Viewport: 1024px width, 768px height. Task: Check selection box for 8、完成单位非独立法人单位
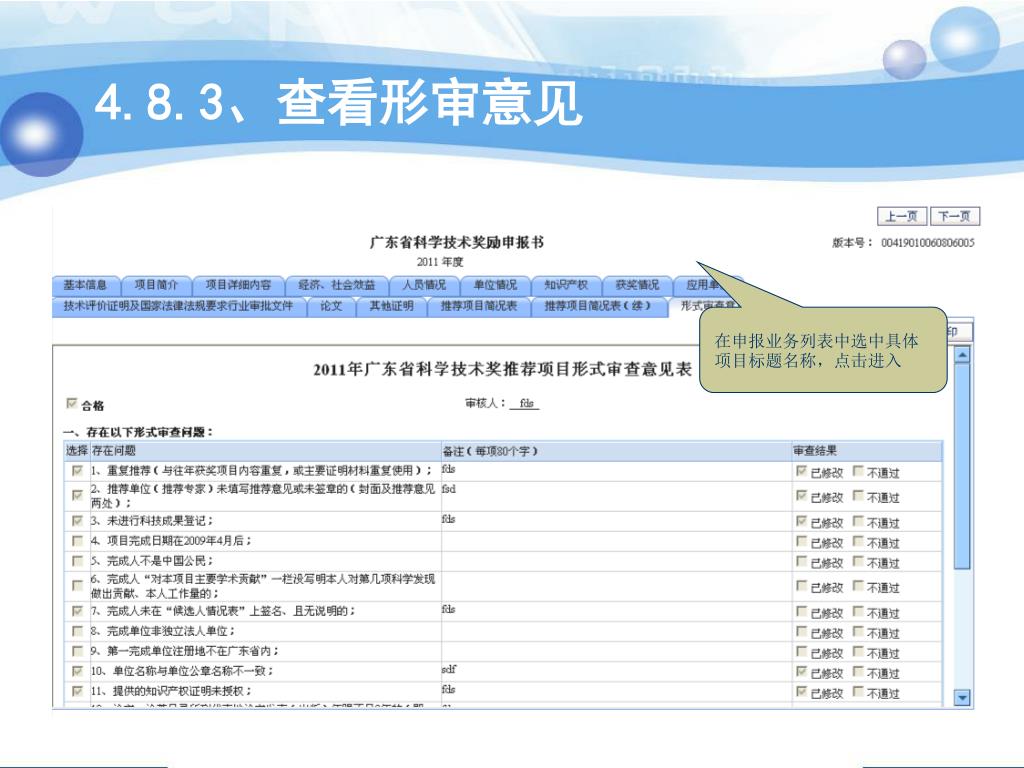[78, 631]
